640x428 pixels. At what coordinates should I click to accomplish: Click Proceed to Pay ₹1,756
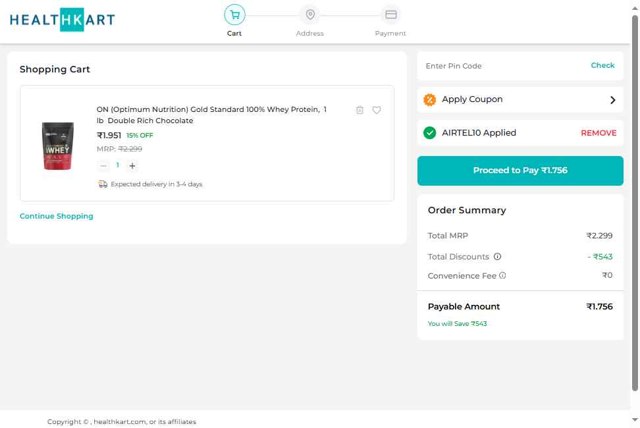520,171
